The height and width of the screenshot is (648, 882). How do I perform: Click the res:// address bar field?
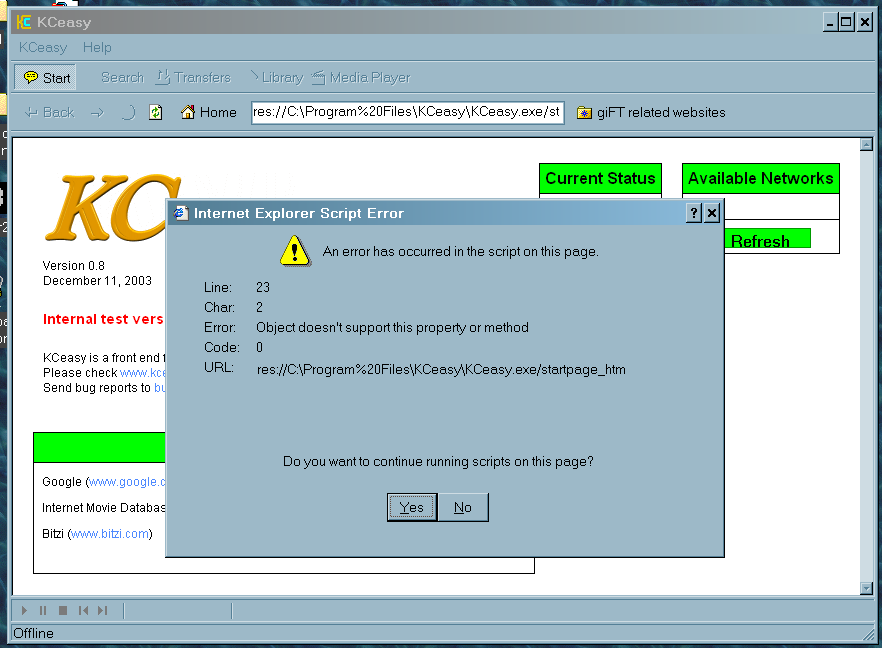point(408,112)
